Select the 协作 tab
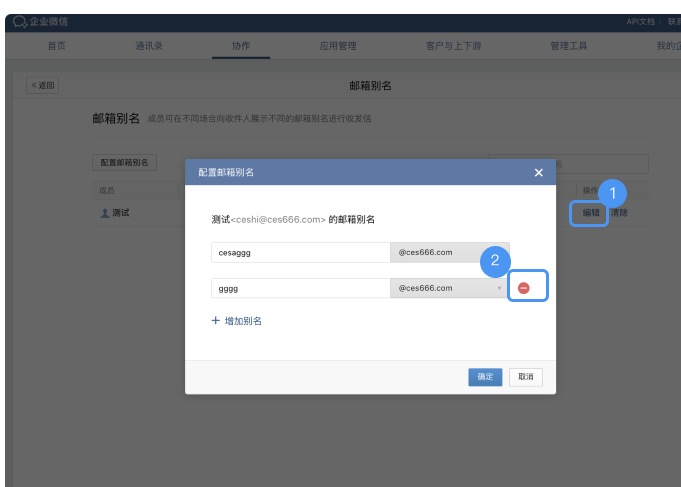 (x=241, y=46)
